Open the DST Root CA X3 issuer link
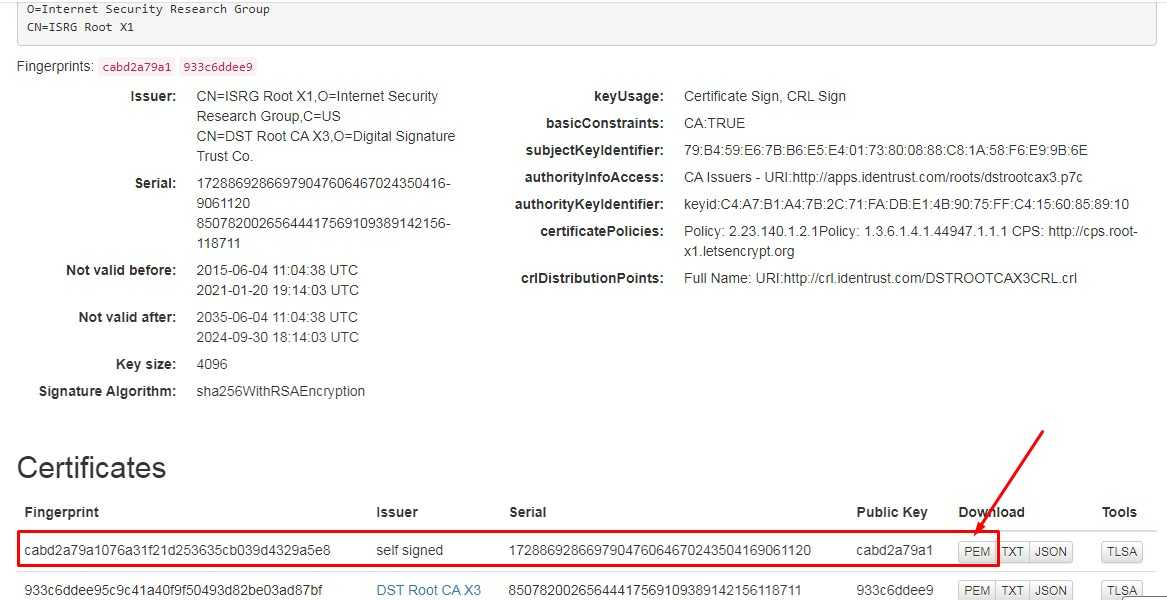This screenshot has height=600, width=1167. (428, 590)
